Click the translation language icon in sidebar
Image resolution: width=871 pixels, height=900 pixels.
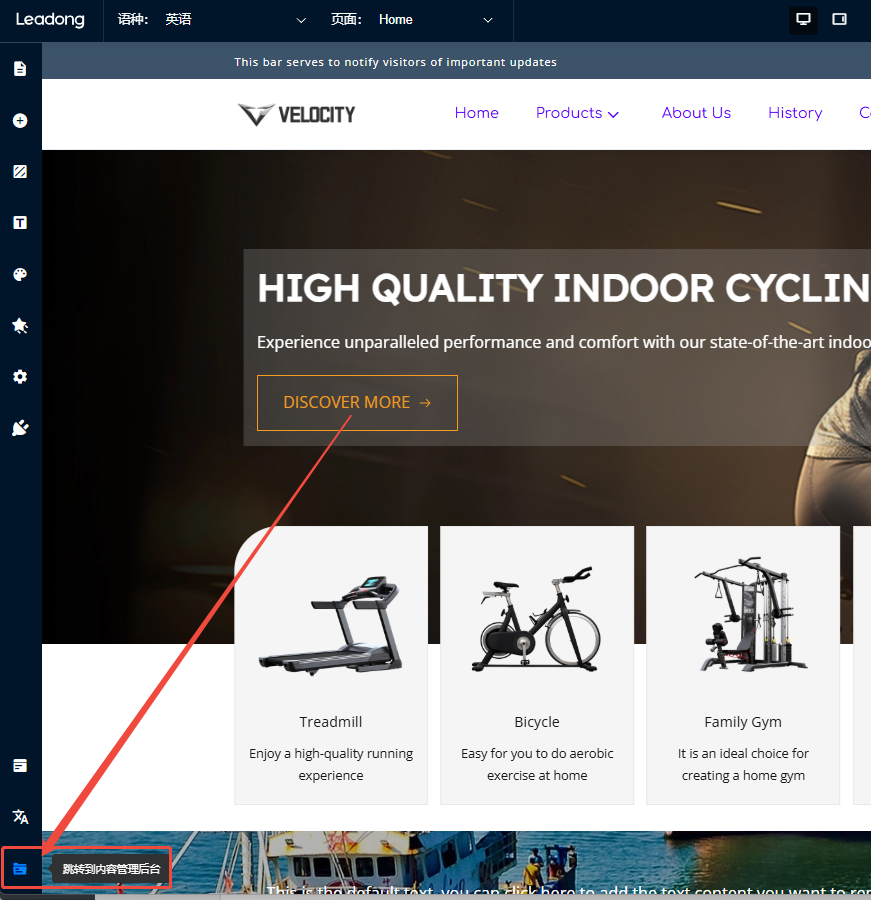(x=20, y=816)
